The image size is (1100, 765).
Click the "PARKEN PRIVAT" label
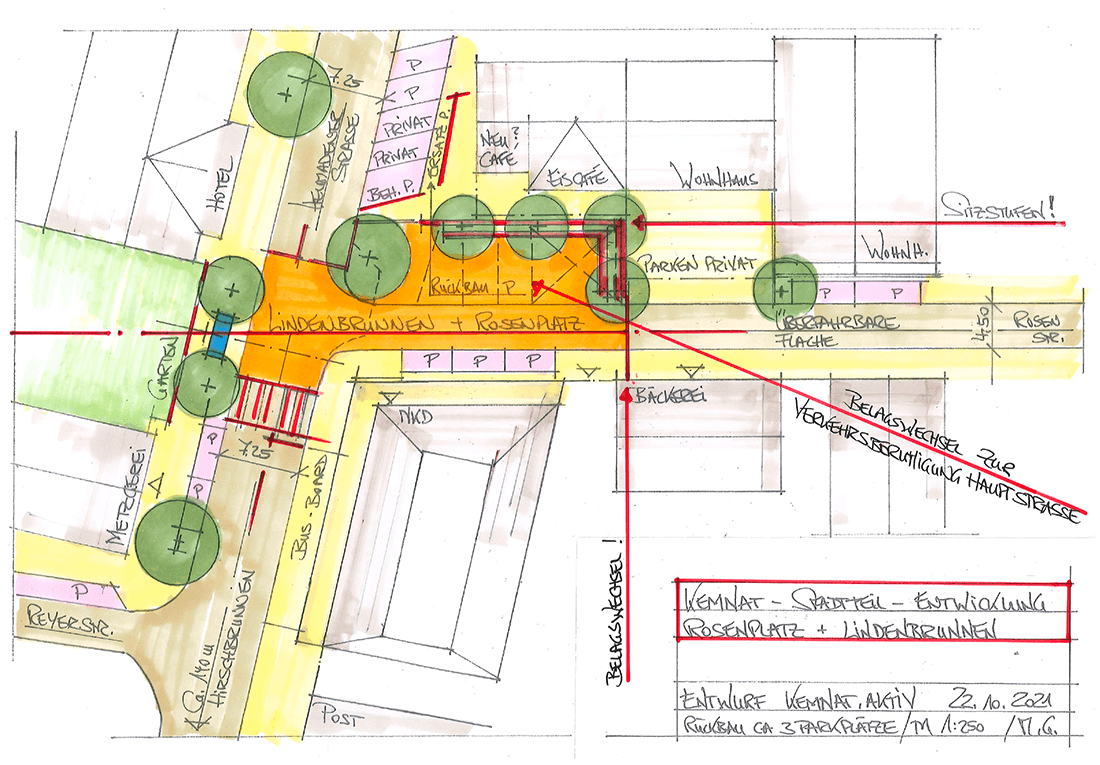(x=699, y=264)
